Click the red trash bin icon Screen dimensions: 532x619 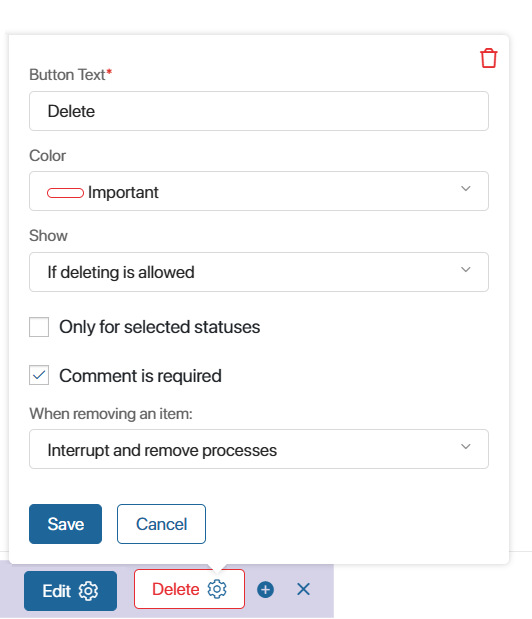tap(489, 58)
